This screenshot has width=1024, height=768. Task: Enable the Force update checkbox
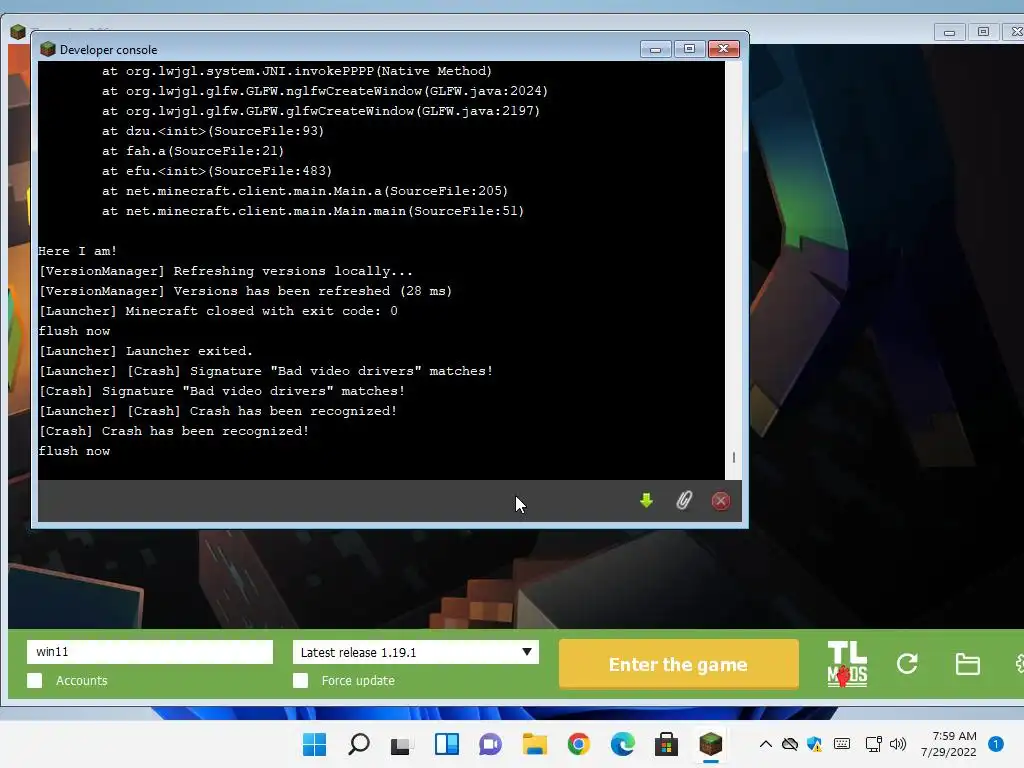coord(300,680)
